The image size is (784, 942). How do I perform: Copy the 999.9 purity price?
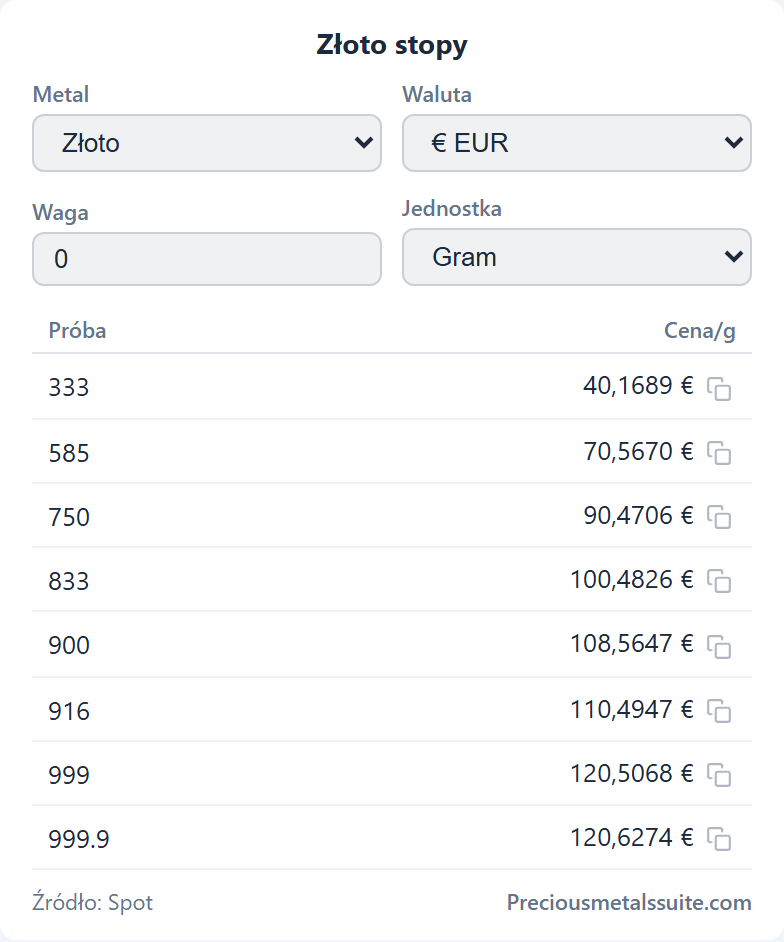pos(719,839)
